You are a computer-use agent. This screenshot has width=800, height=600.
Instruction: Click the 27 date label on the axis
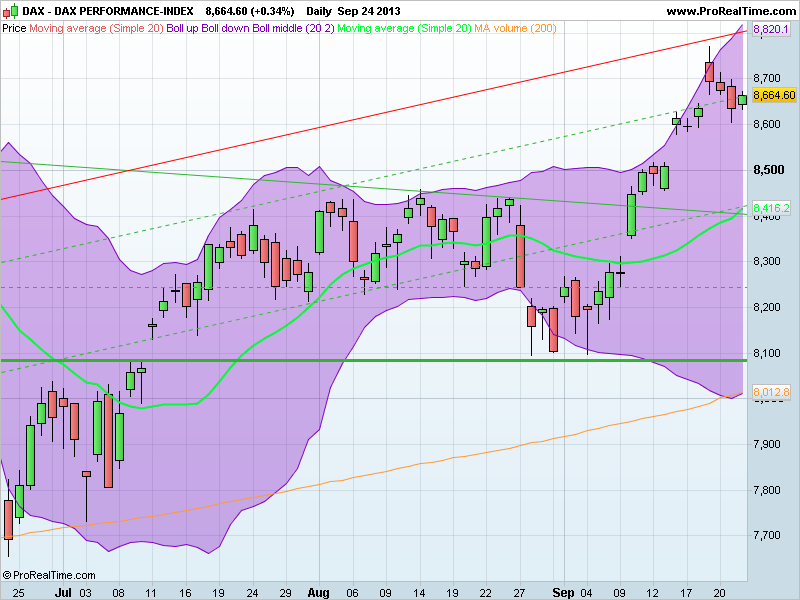(x=519, y=593)
